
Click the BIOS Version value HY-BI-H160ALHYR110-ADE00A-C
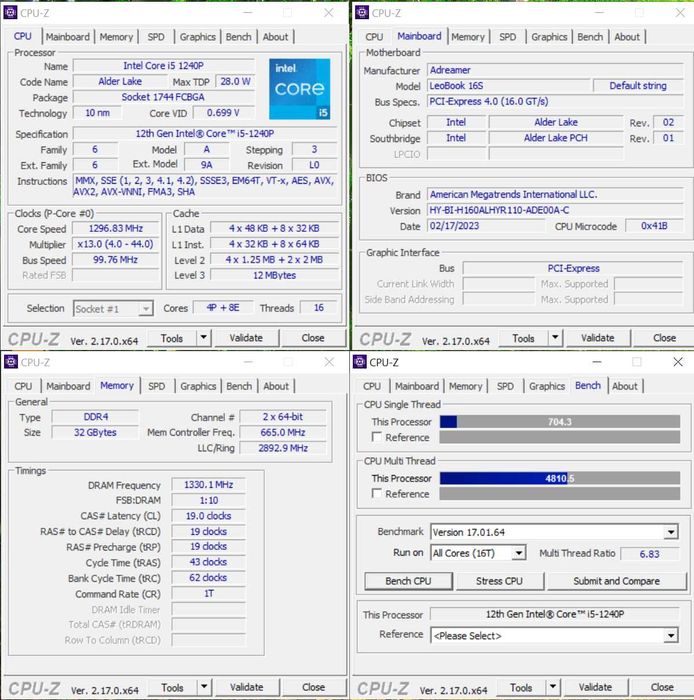coord(555,210)
